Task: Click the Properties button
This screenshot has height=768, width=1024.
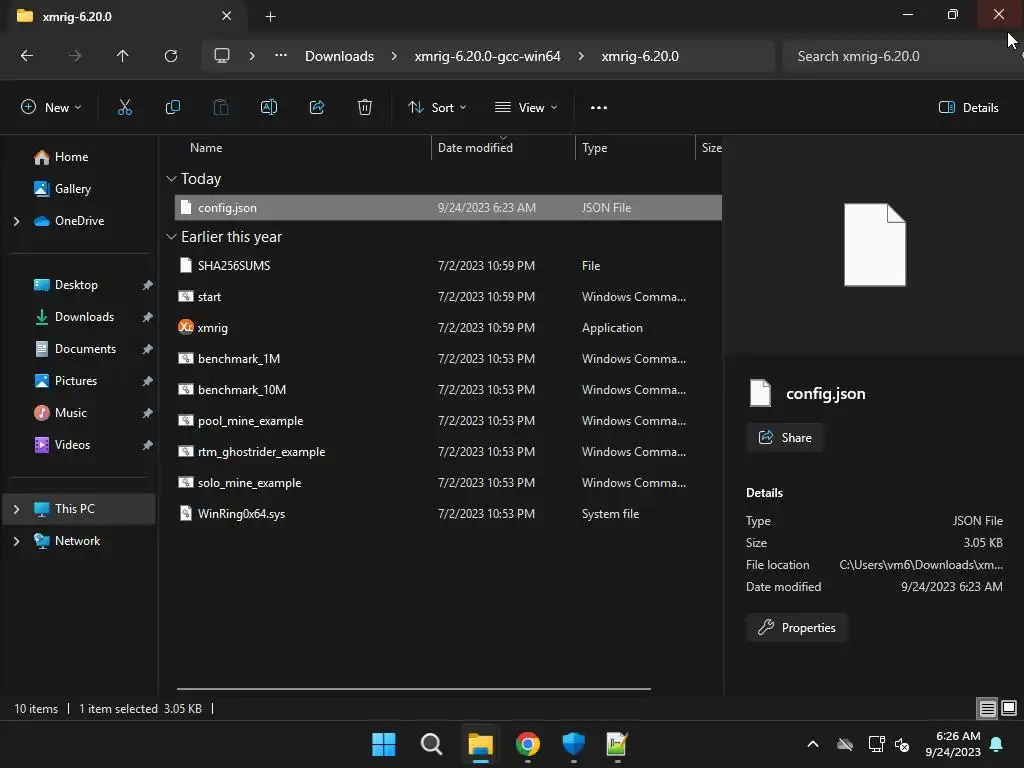Action: pos(797,628)
